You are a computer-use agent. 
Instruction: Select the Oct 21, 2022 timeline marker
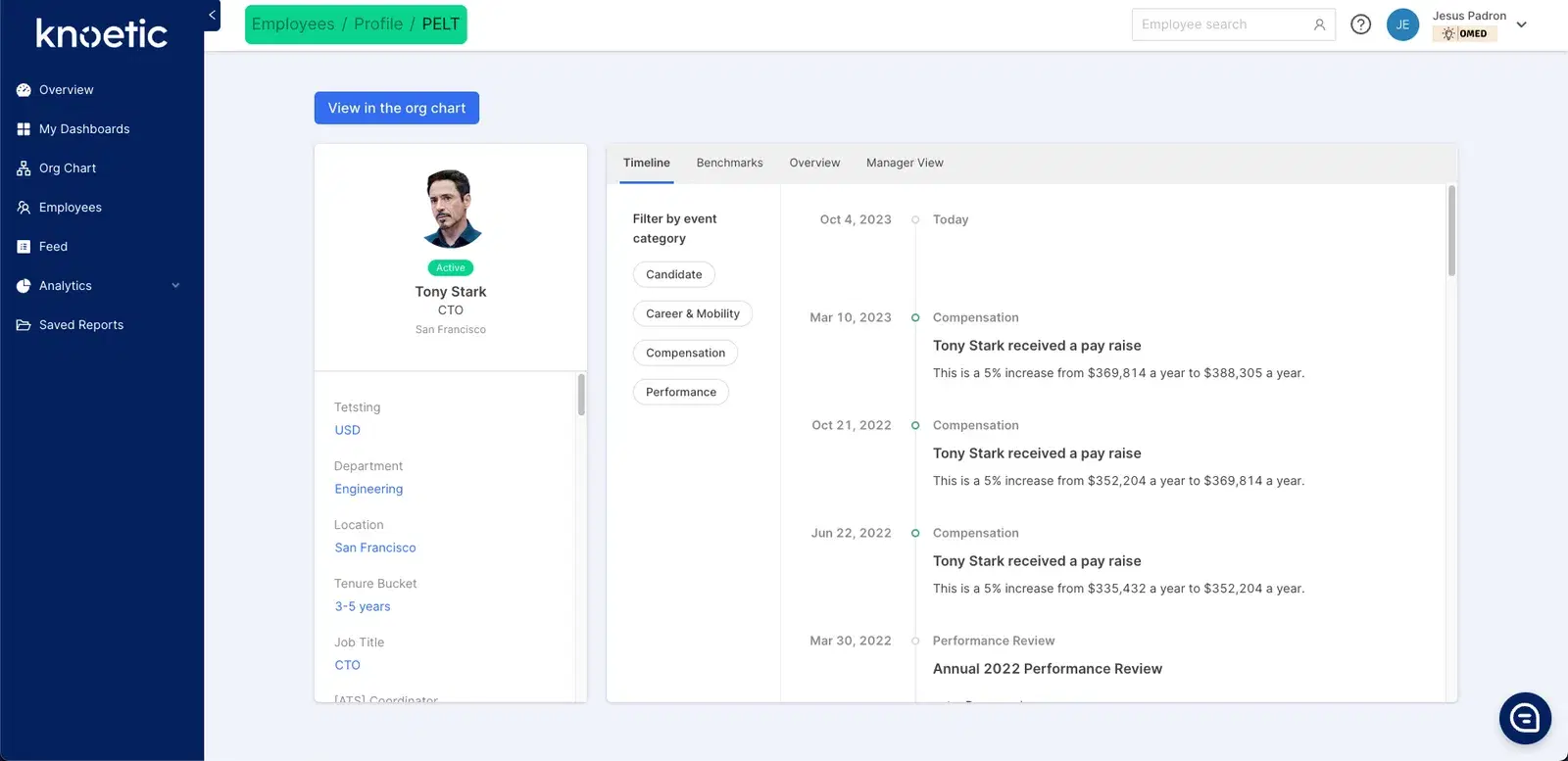point(915,425)
